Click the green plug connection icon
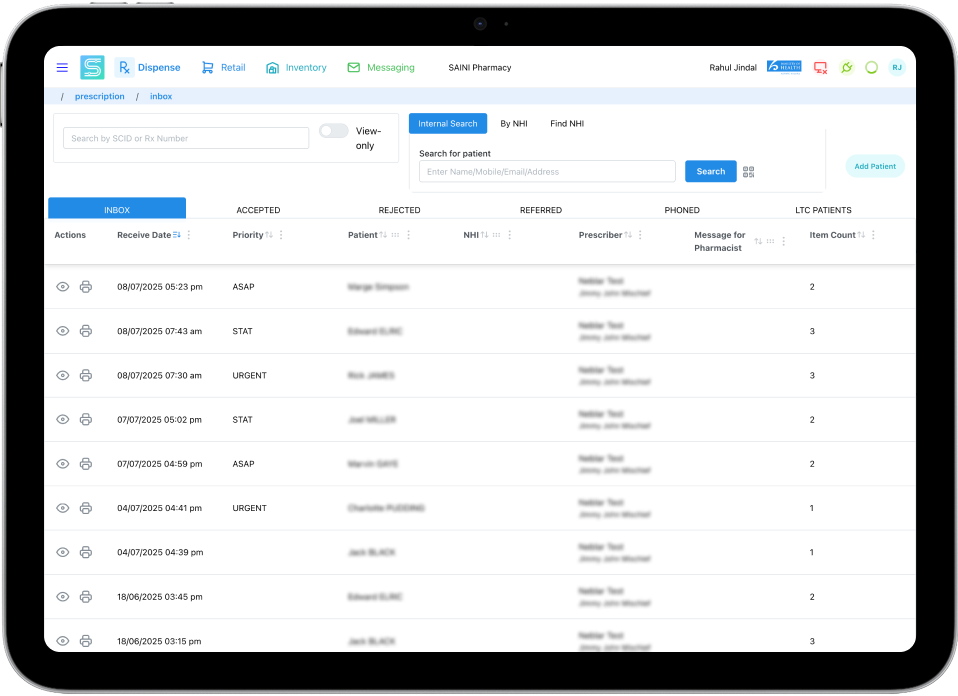 [846, 68]
